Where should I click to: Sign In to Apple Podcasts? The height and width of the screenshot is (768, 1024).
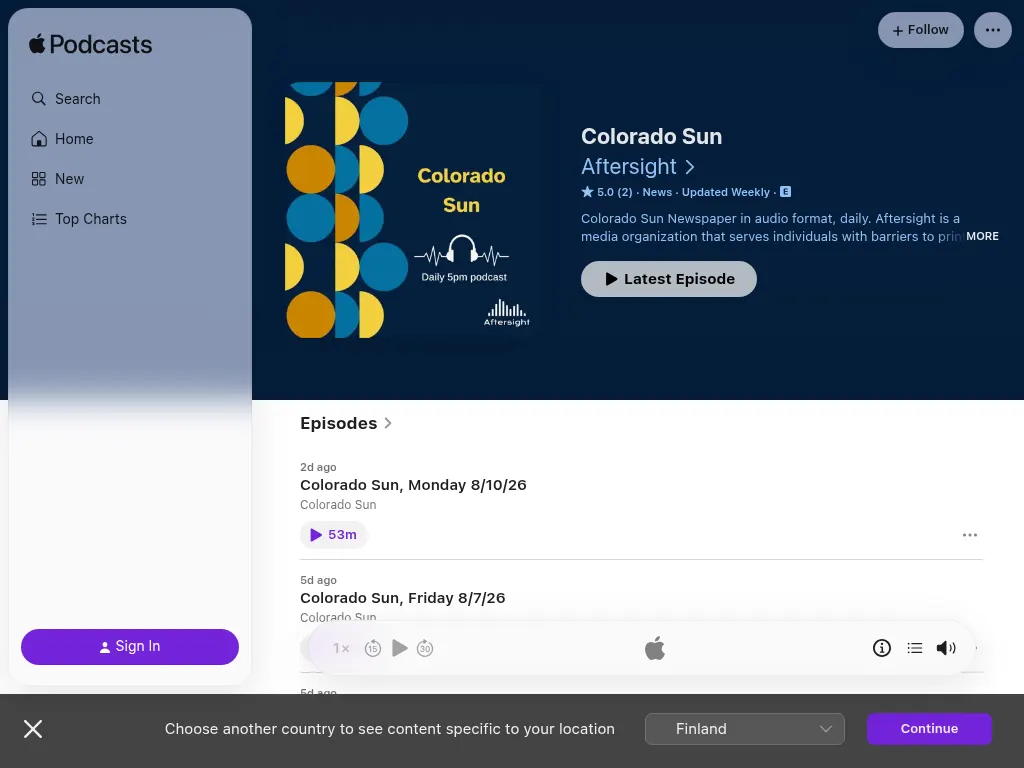tap(130, 647)
